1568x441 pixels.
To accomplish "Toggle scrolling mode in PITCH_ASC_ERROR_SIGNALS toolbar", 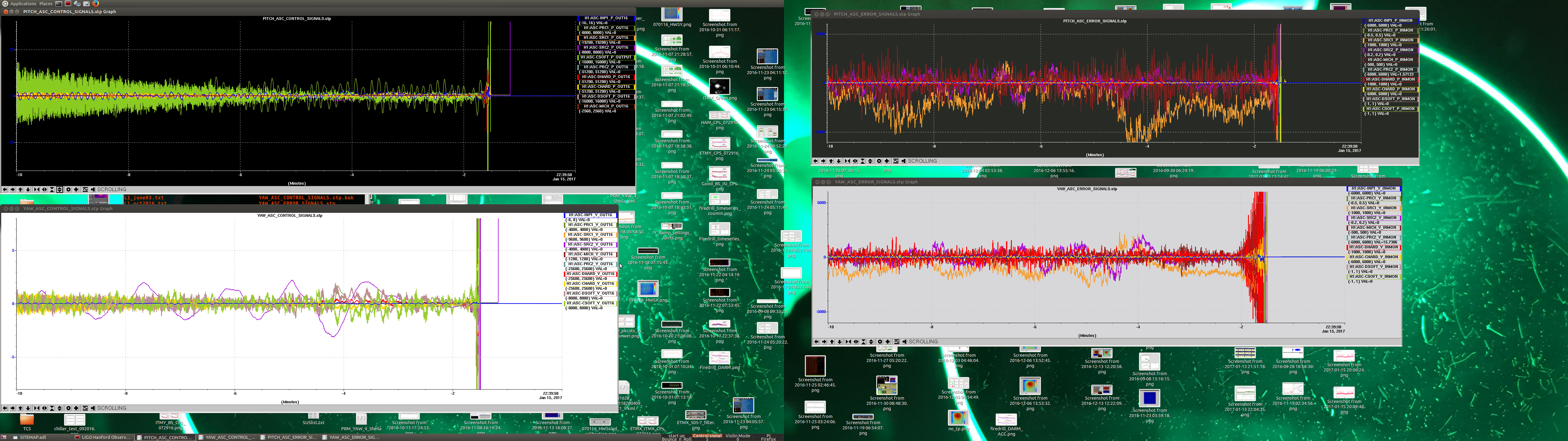I will pyautogui.click(x=904, y=161).
